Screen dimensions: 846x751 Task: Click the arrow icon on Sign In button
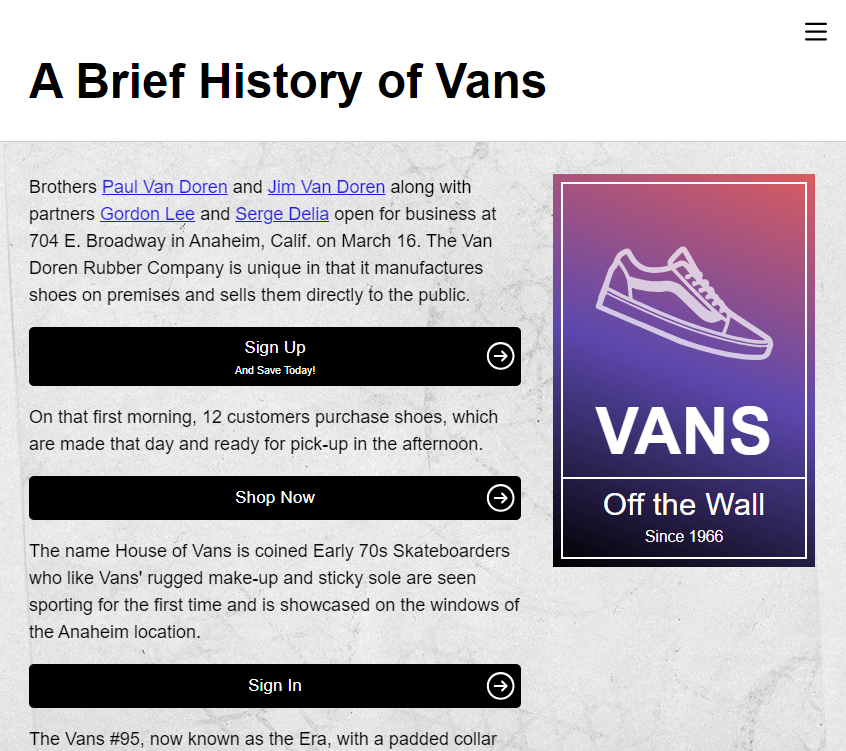pyautogui.click(x=500, y=686)
